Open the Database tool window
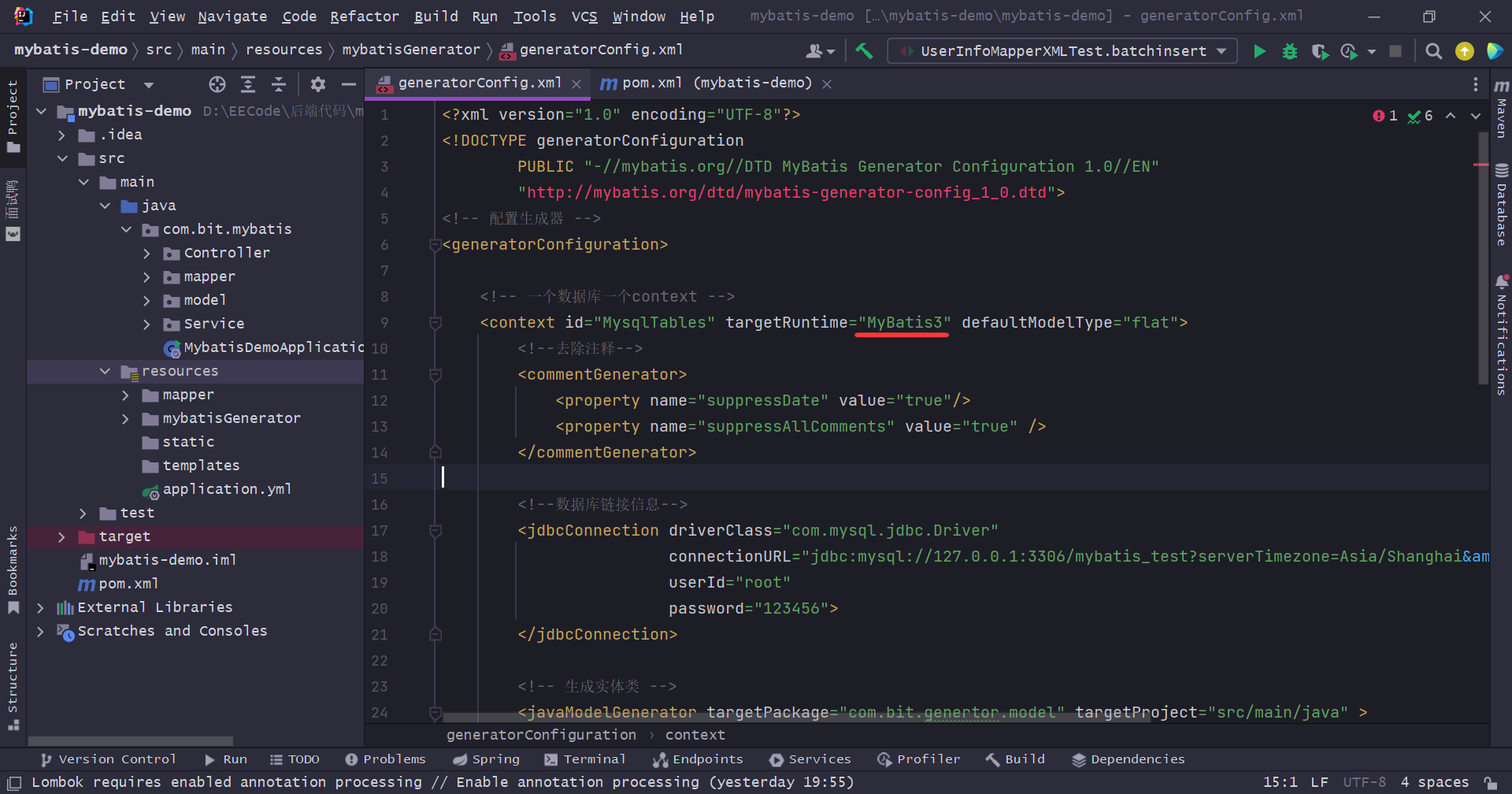The height and width of the screenshot is (794, 1512). coord(1502,205)
